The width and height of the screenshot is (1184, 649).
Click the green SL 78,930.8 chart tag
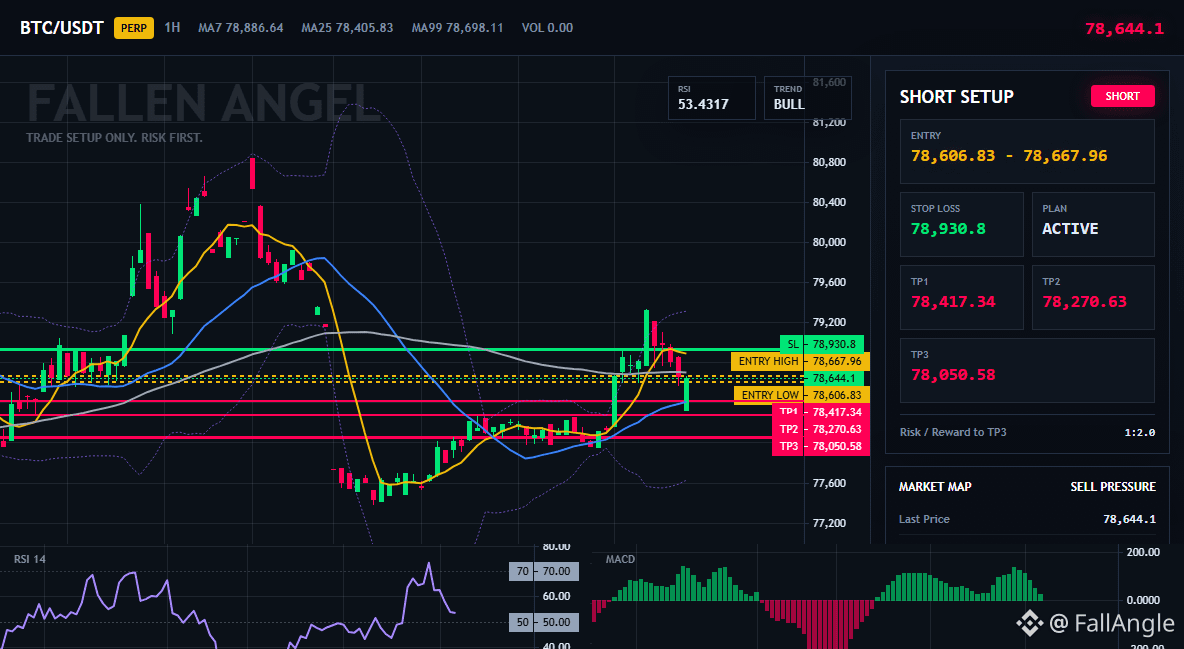click(822, 344)
